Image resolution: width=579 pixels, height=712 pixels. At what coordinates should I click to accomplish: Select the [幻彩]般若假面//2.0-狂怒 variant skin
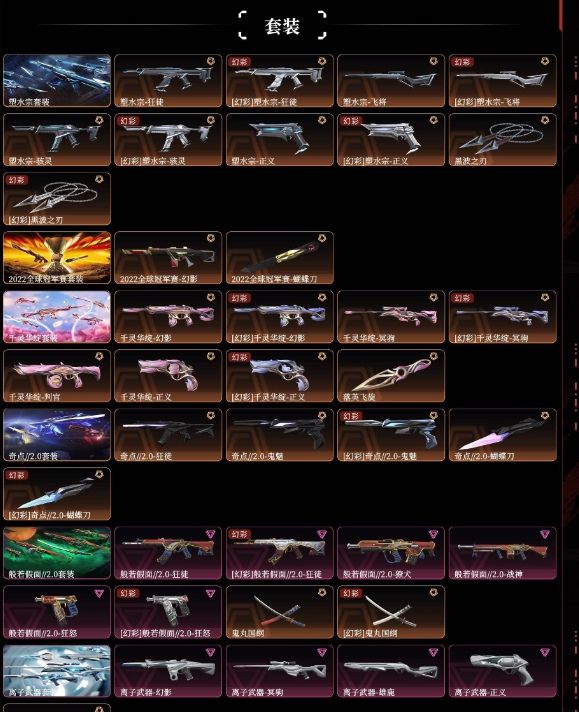(168, 612)
